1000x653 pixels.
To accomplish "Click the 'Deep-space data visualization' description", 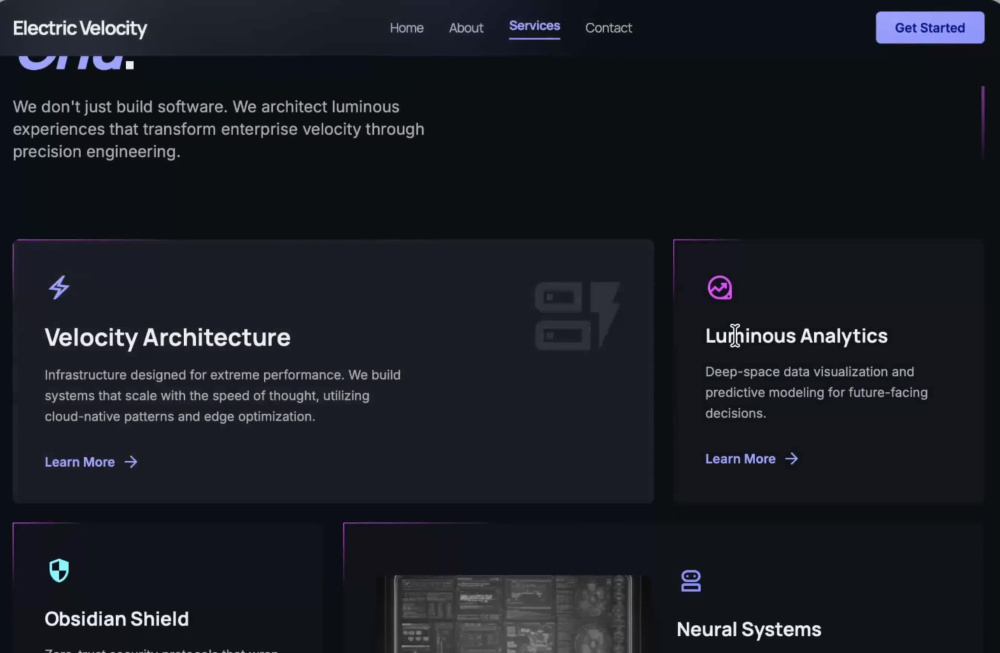I will coord(816,392).
